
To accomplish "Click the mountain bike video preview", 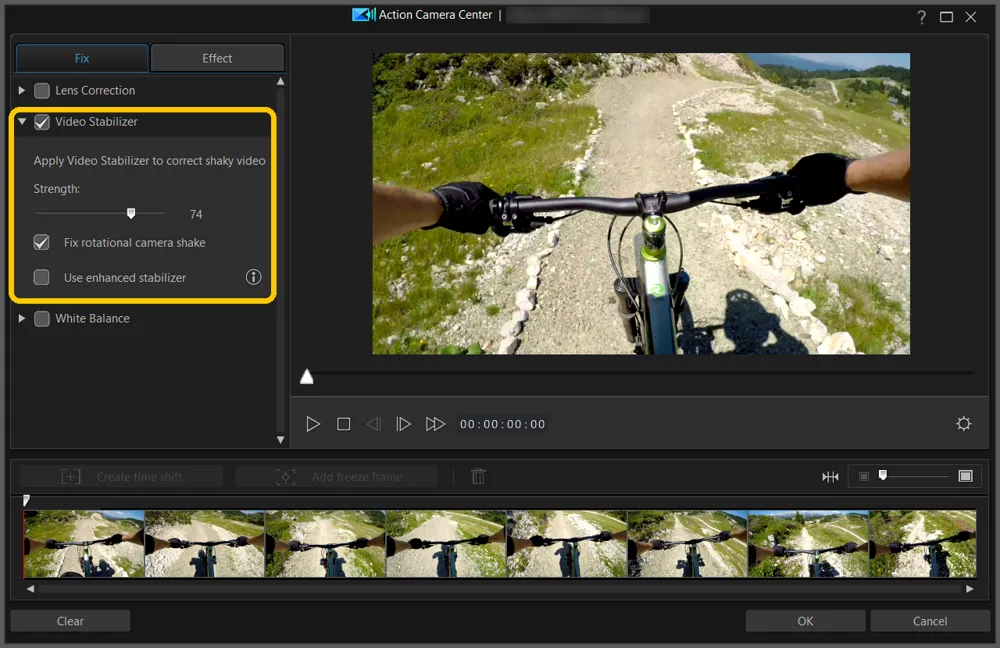I will [x=641, y=203].
